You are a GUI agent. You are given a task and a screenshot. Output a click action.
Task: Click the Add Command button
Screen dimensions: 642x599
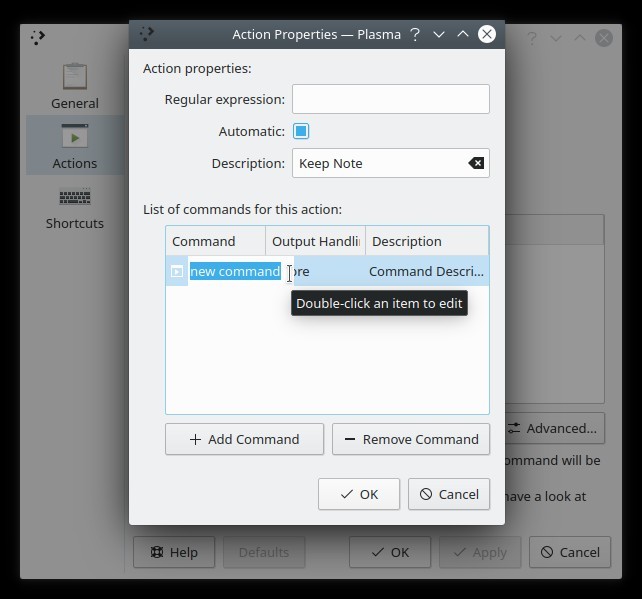pos(244,439)
